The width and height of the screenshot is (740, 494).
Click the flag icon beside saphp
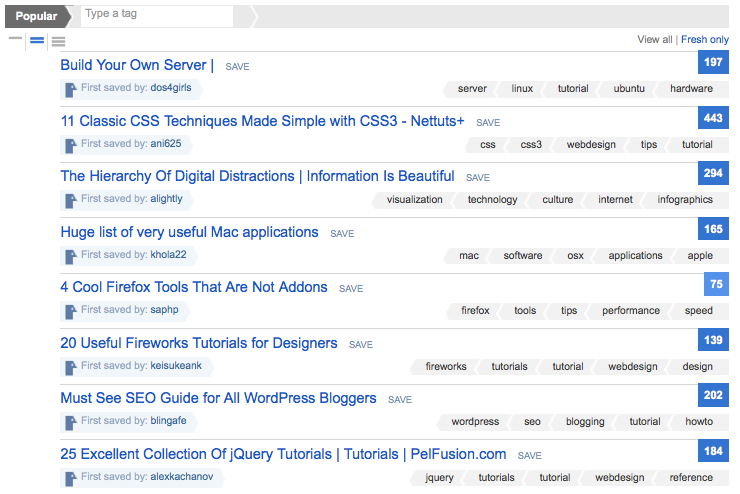pyautogui.click(x=70, y=312)
